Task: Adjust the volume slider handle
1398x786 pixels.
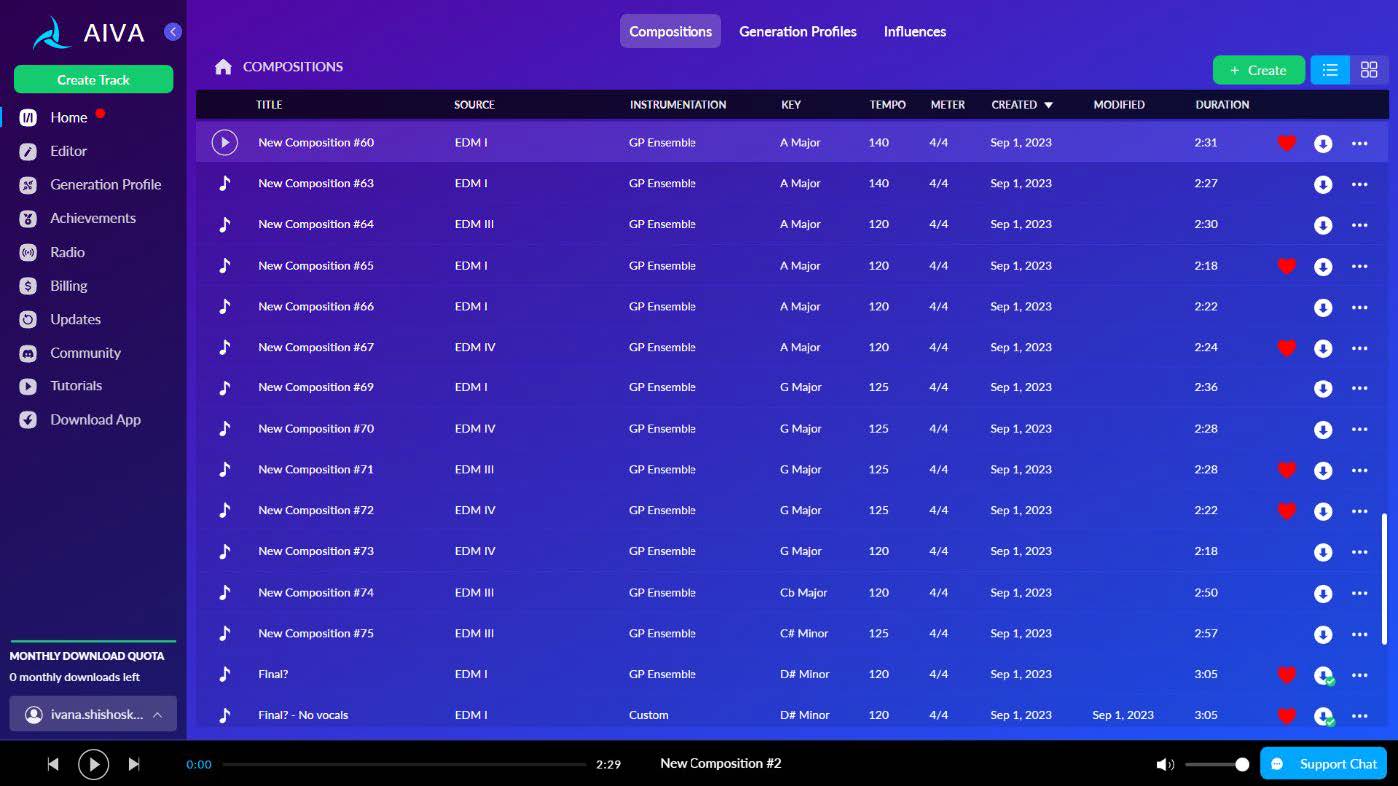Action: tap(1242, 764)
